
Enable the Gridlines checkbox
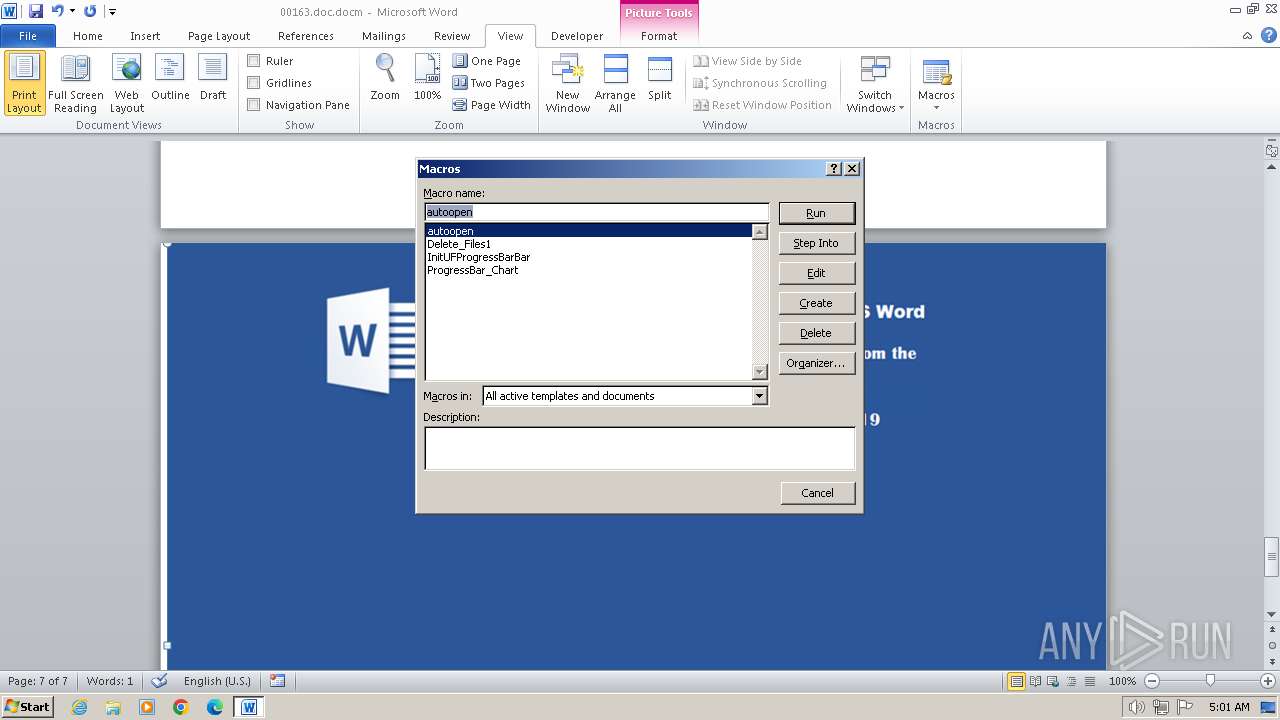click(254, 83)
